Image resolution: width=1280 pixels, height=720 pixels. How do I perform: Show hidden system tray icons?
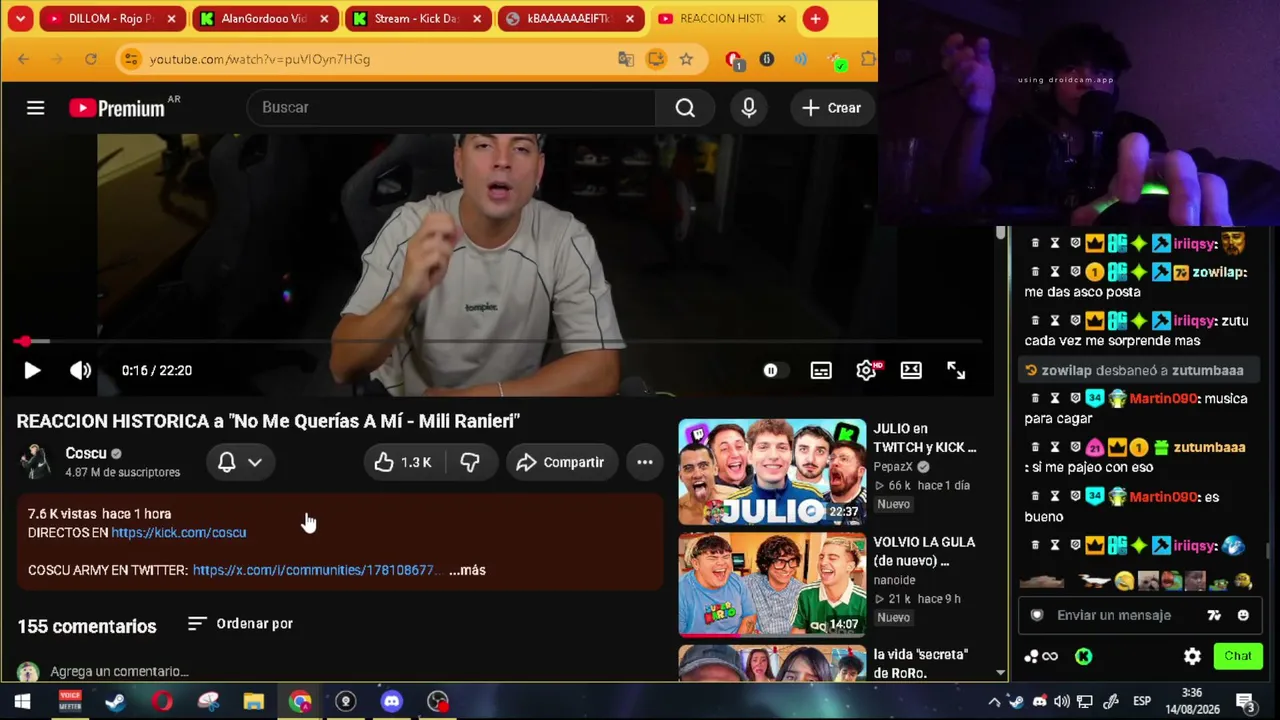994,702
